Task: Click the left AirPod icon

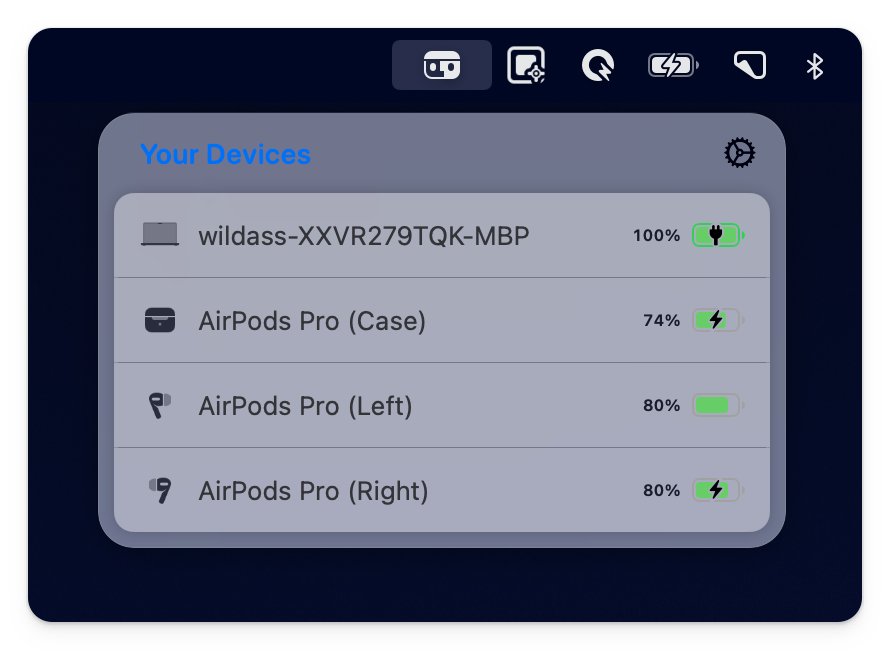Action: coord(160,405)
